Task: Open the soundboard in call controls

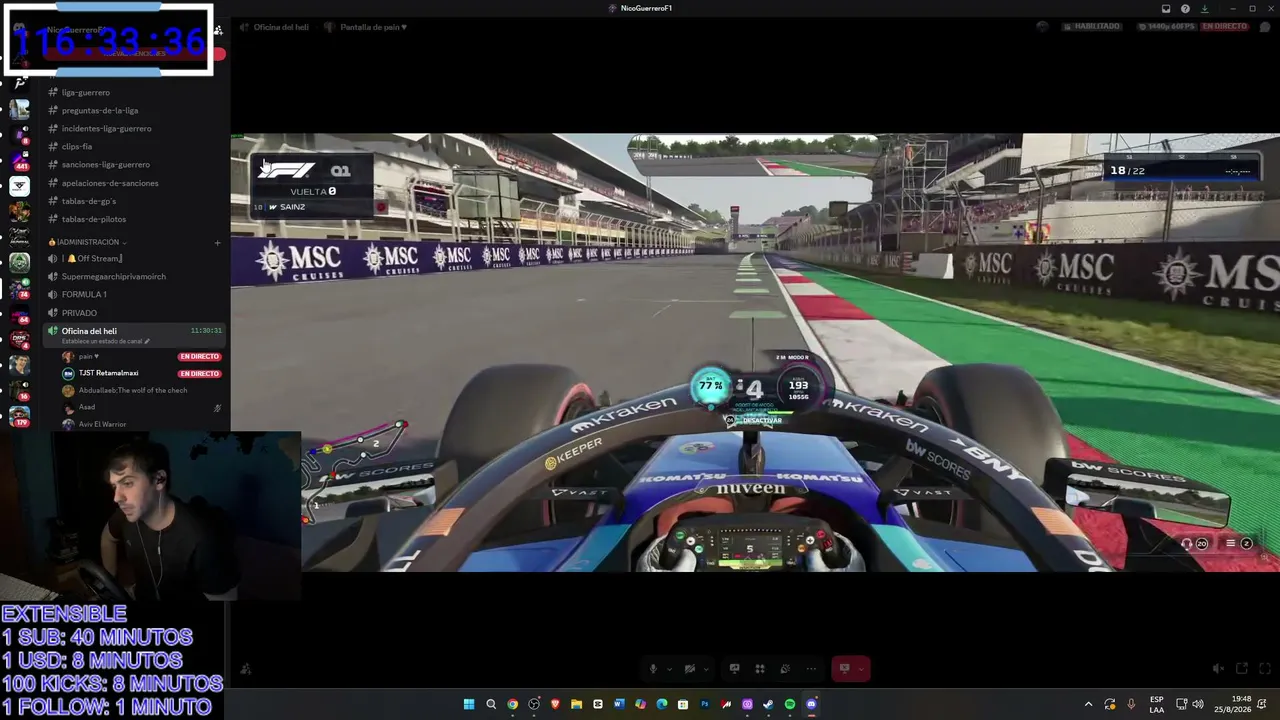Action: point(785,669)
